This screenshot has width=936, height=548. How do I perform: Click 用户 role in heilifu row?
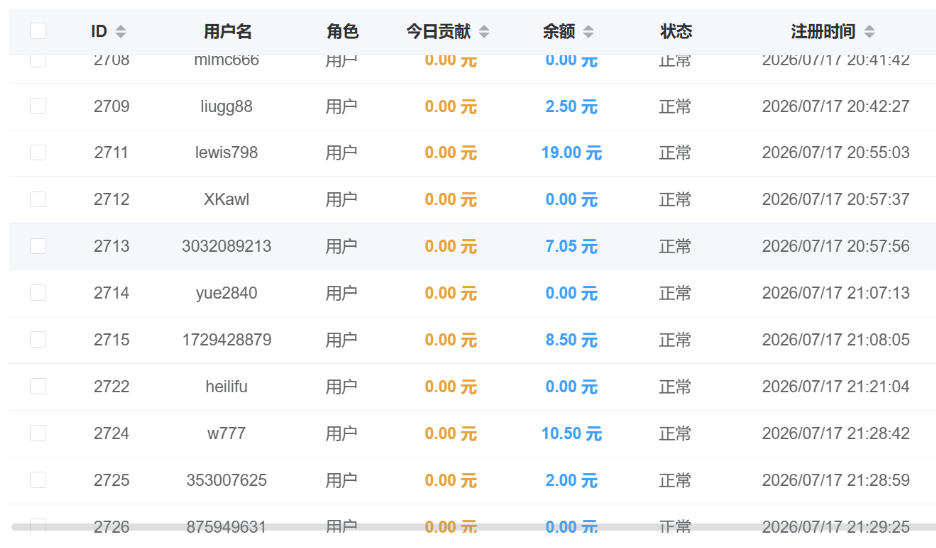pyautogui.click(x=341, y=386)
